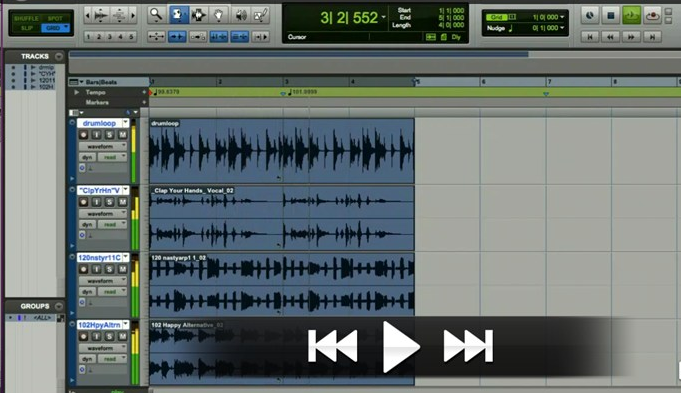Solo the ClpYrHn vocal track
The image size is (681, 393).
[x=109, y=202]
